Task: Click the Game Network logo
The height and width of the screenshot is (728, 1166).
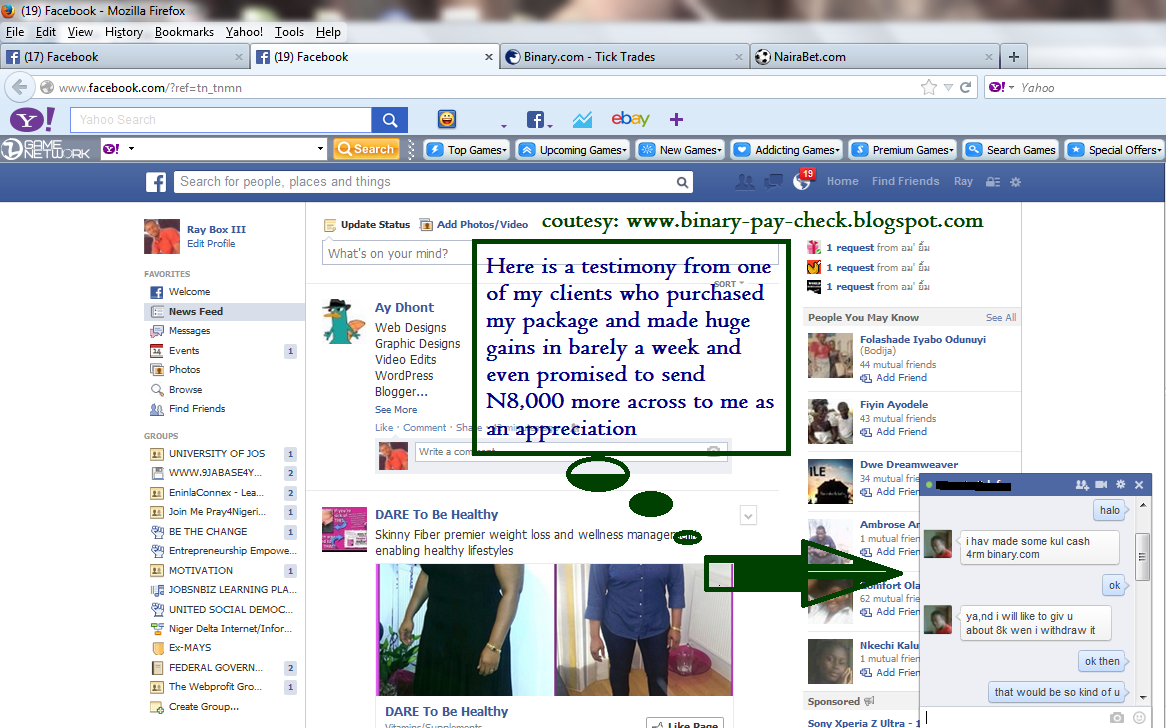Action: pos(46,149)
